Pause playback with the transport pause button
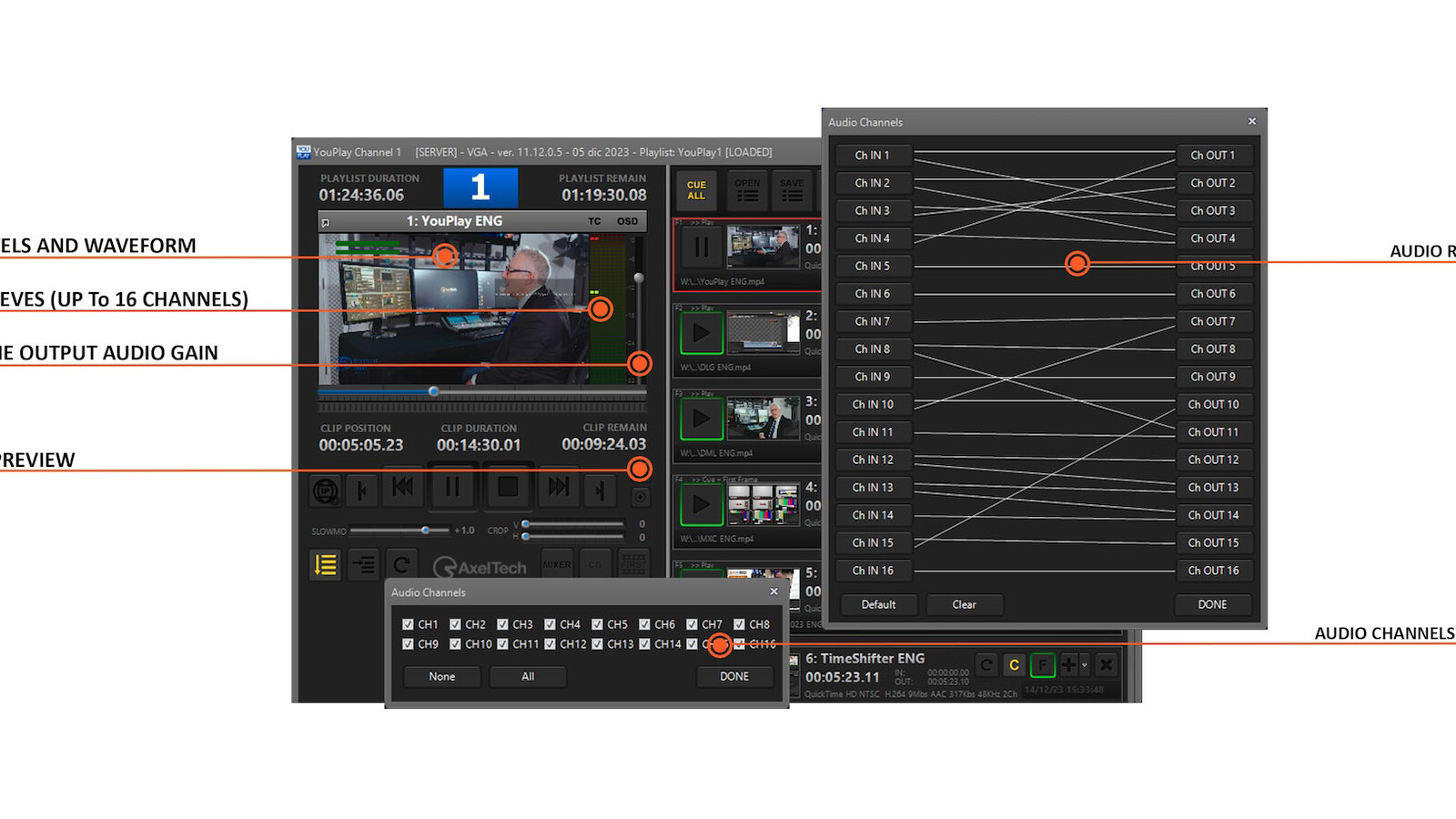Screen dimensions: 1456x819 [x=452, y=489]
